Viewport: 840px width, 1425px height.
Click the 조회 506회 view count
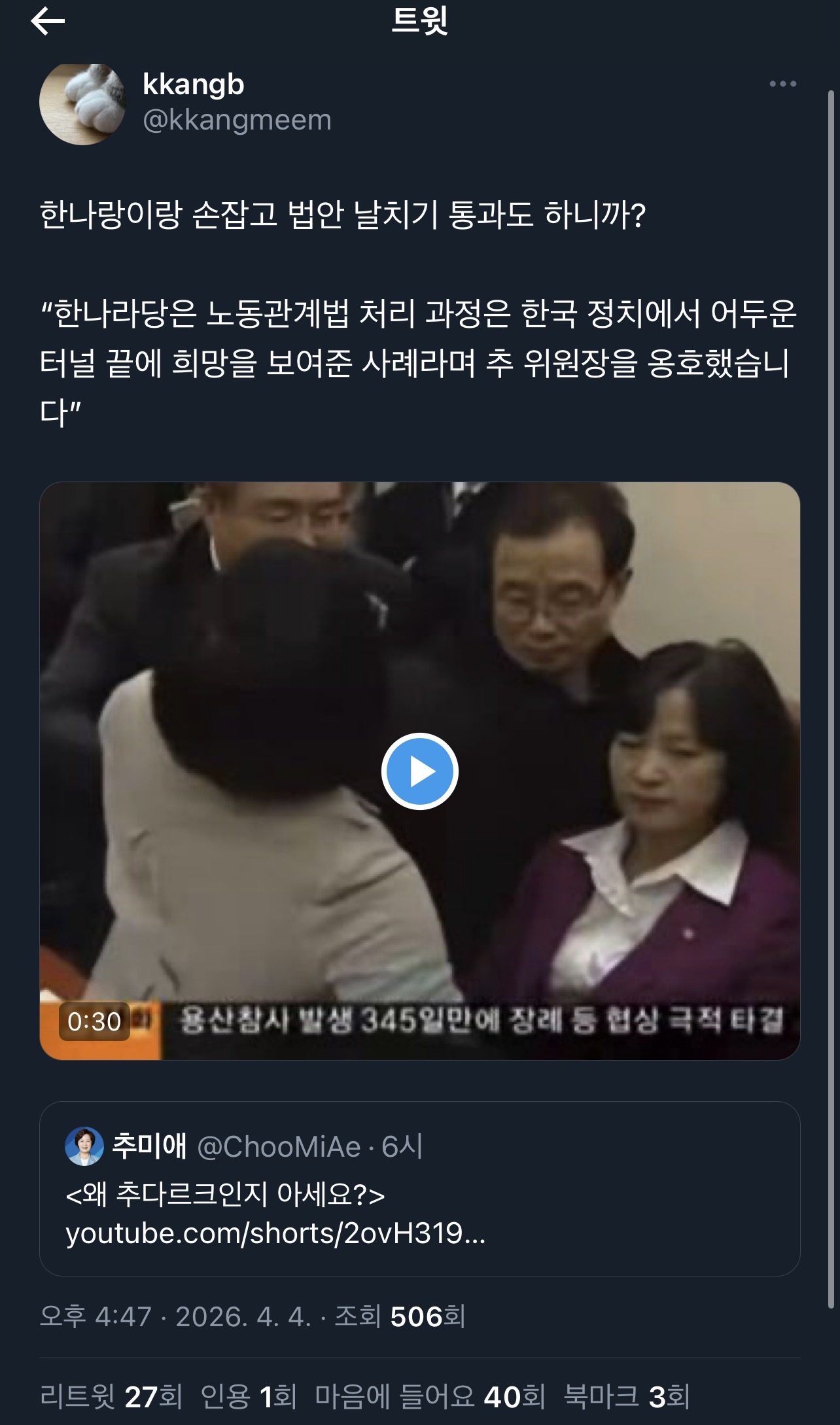point(400,1316)
